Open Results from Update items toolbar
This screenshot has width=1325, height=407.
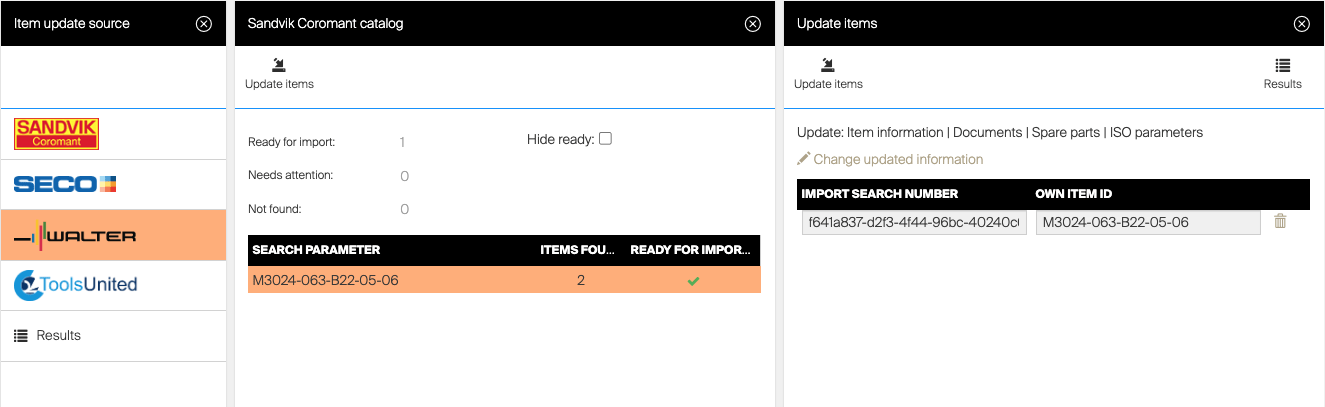[x=1282, y=75]
